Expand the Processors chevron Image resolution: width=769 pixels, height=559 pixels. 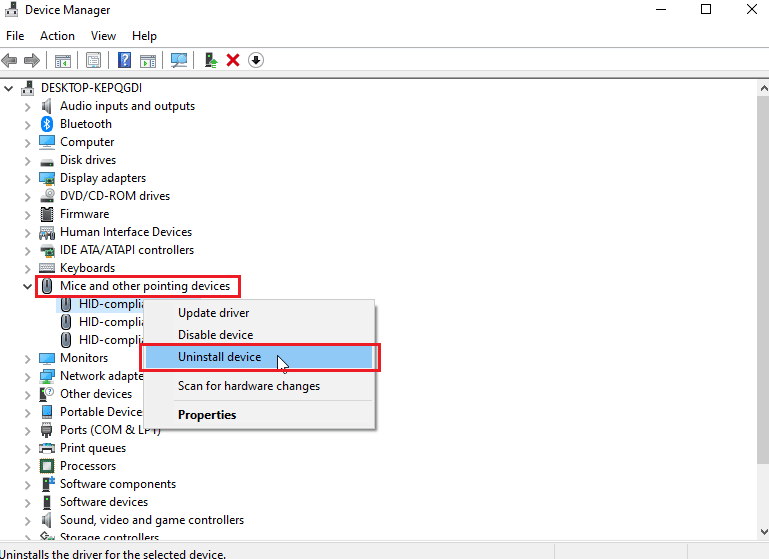(x=27, y=466)
